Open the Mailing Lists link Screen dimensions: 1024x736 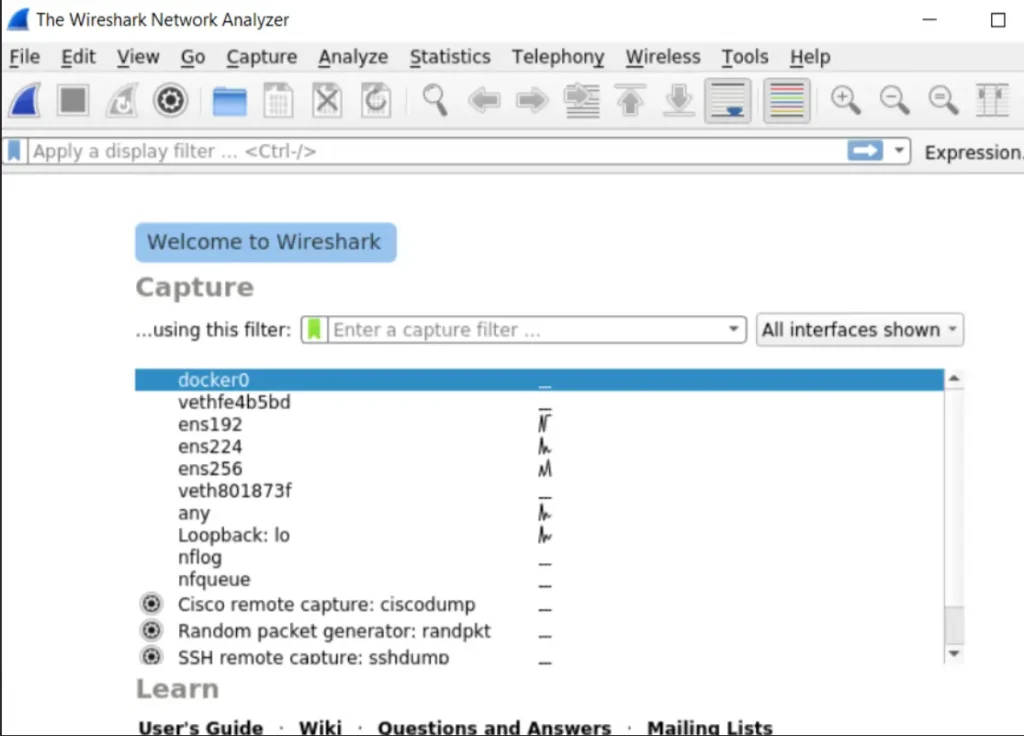[710, 728]
